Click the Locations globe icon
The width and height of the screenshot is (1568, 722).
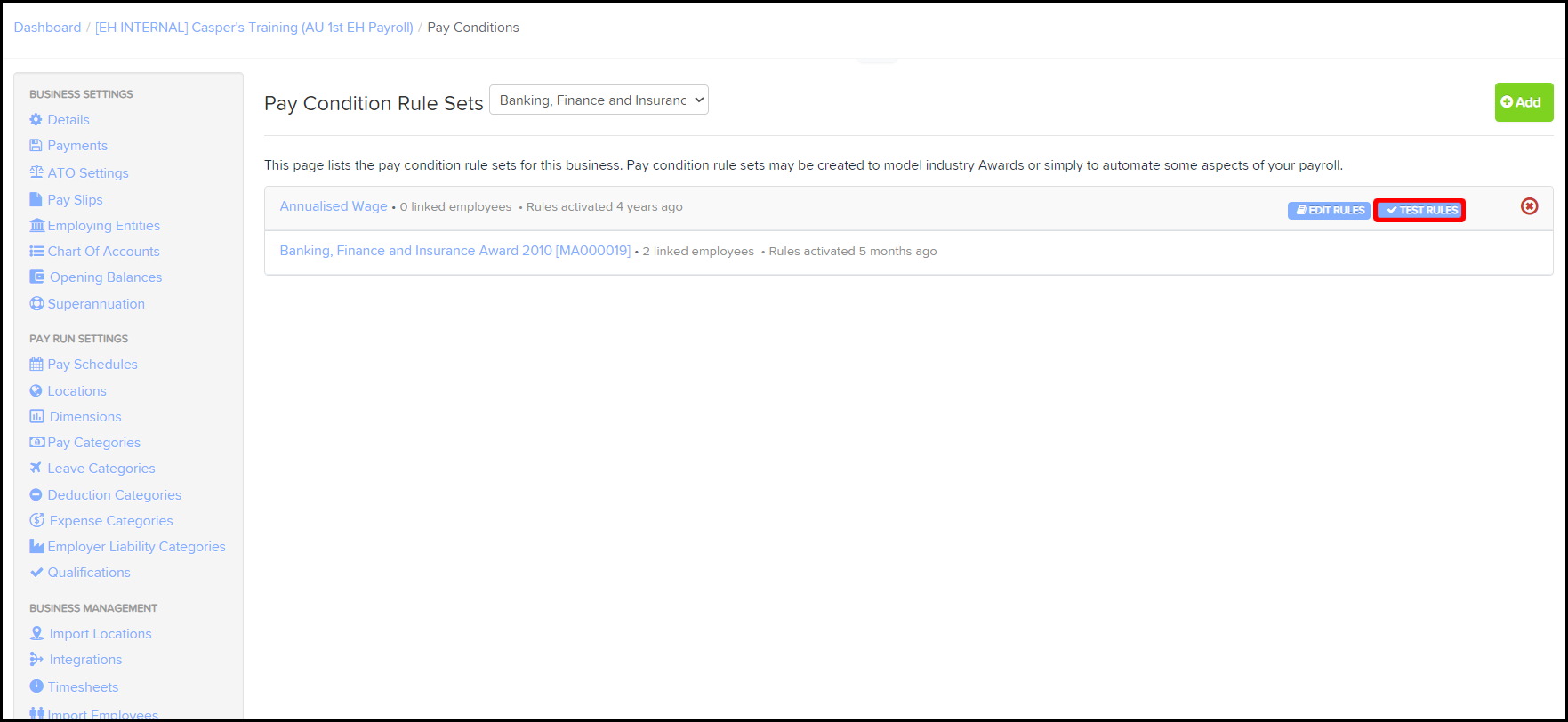36,391
